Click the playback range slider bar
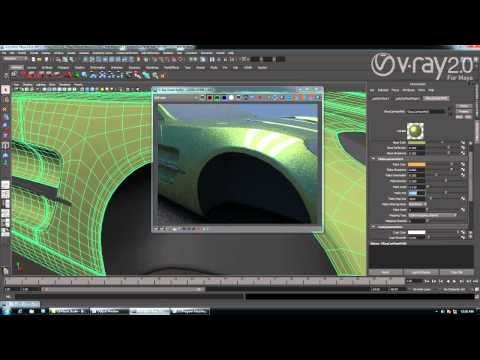Viewport: 480px width, 360px height. click(x=122, y=289)
